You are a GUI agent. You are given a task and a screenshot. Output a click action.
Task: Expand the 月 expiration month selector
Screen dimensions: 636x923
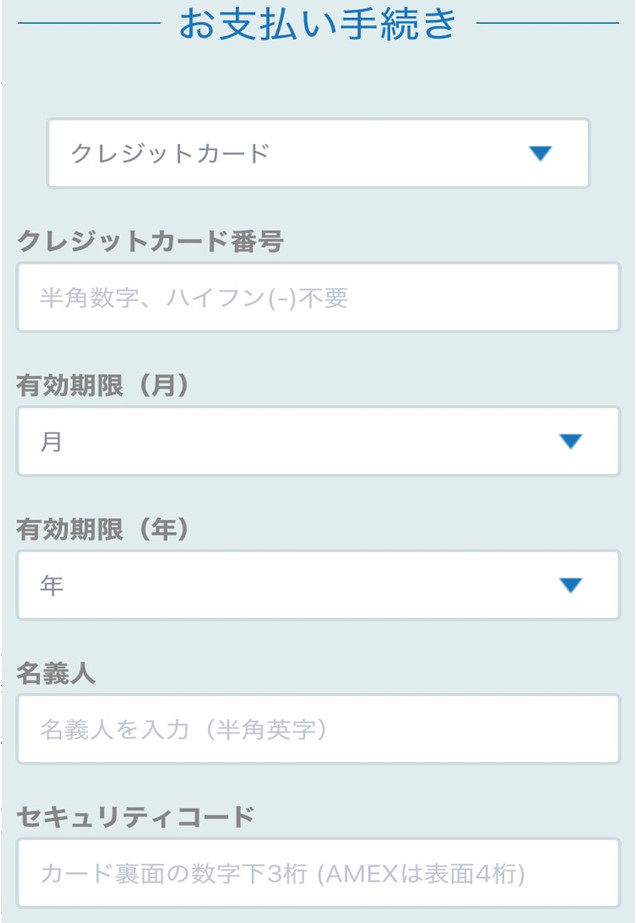[x=318, y=441]
